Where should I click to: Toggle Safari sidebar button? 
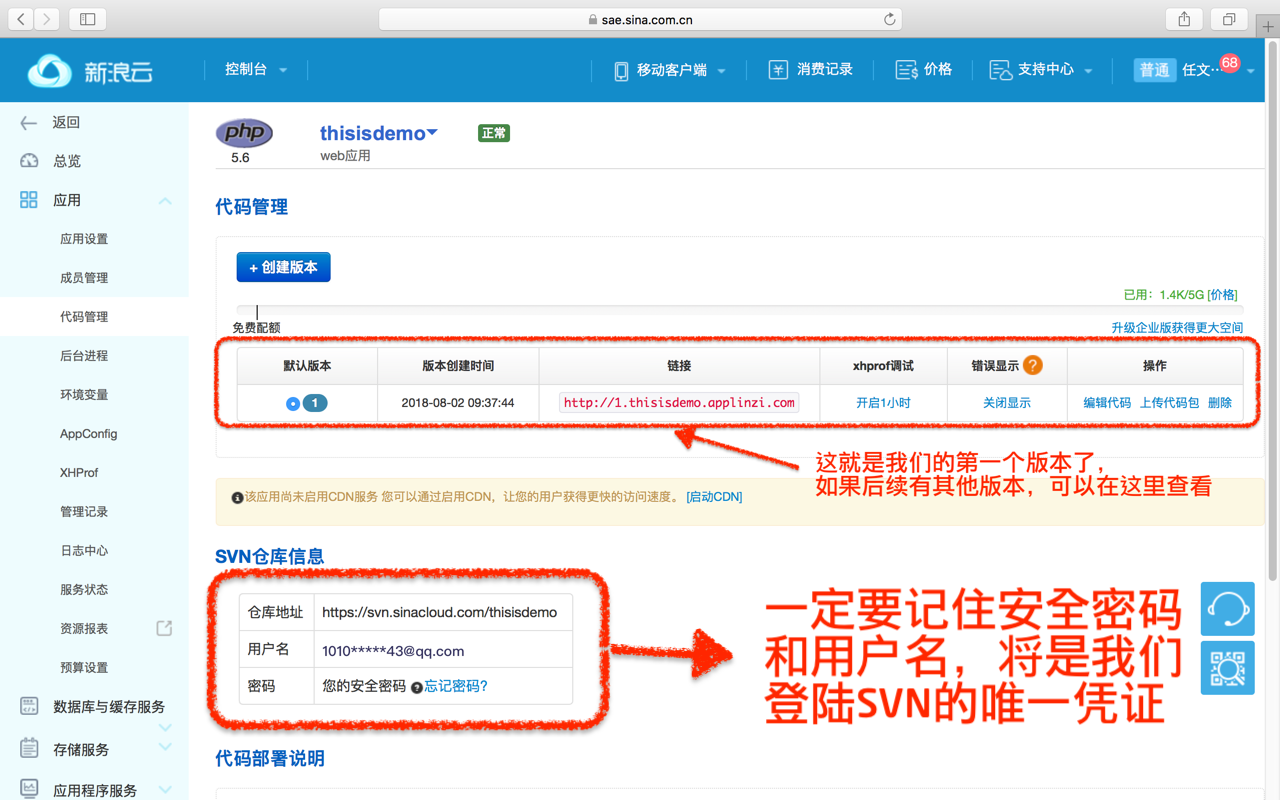pos(88,19)
